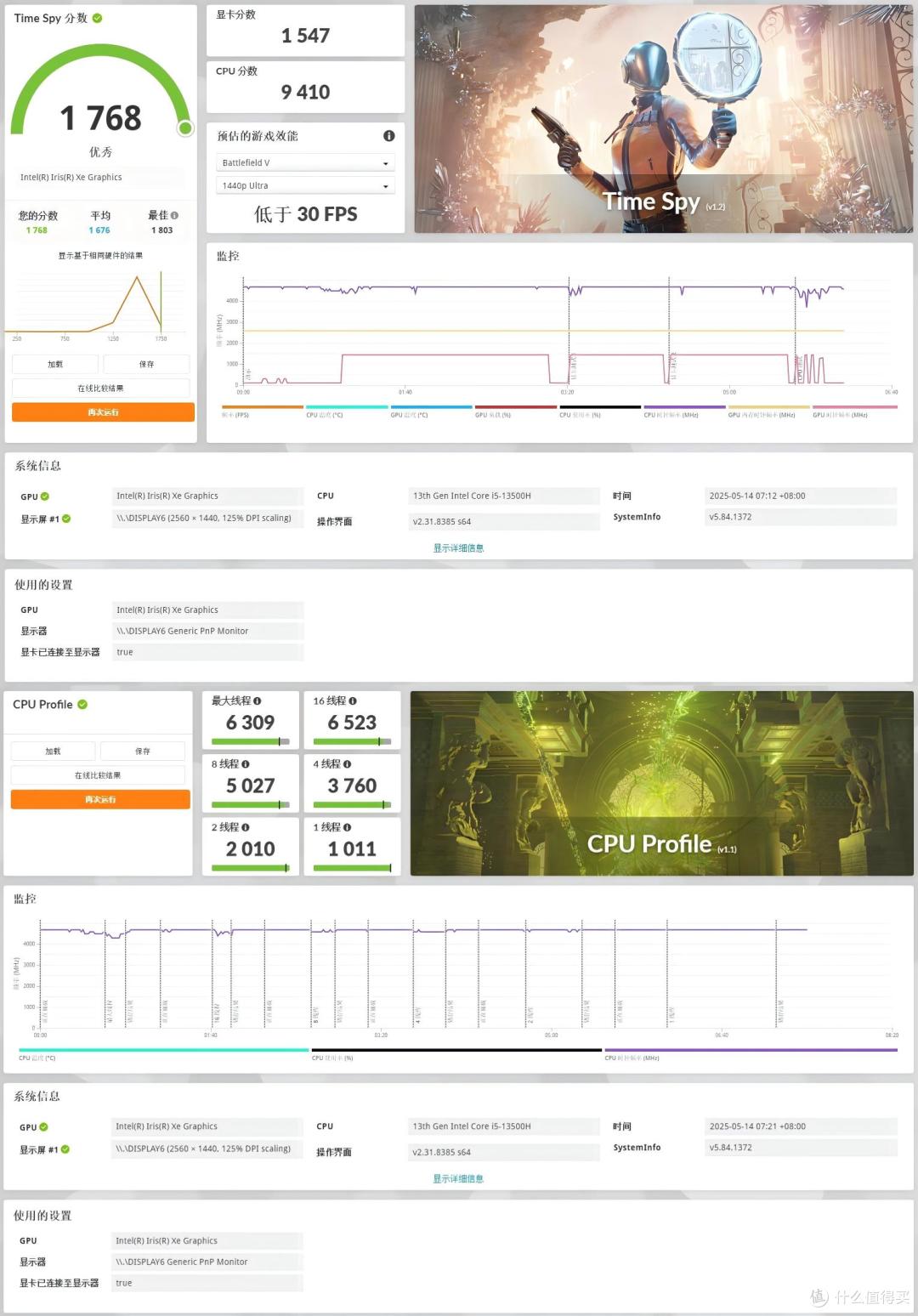Toggle the GPU 负载 (%) legend in Time Spy chart
This screenshot has width=918, height=1316.
click(x=515, y=411)
